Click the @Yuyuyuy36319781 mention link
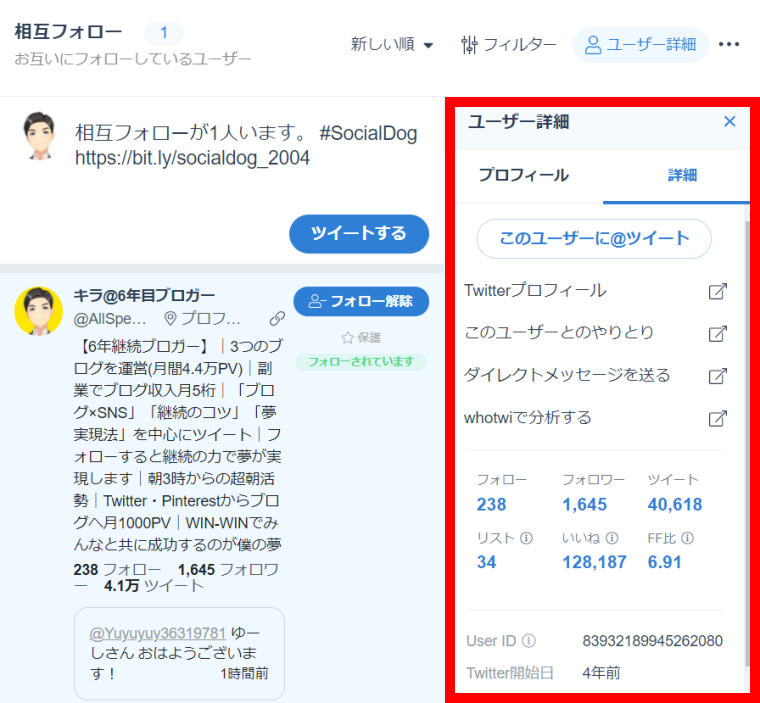 (x=157, y=633)
